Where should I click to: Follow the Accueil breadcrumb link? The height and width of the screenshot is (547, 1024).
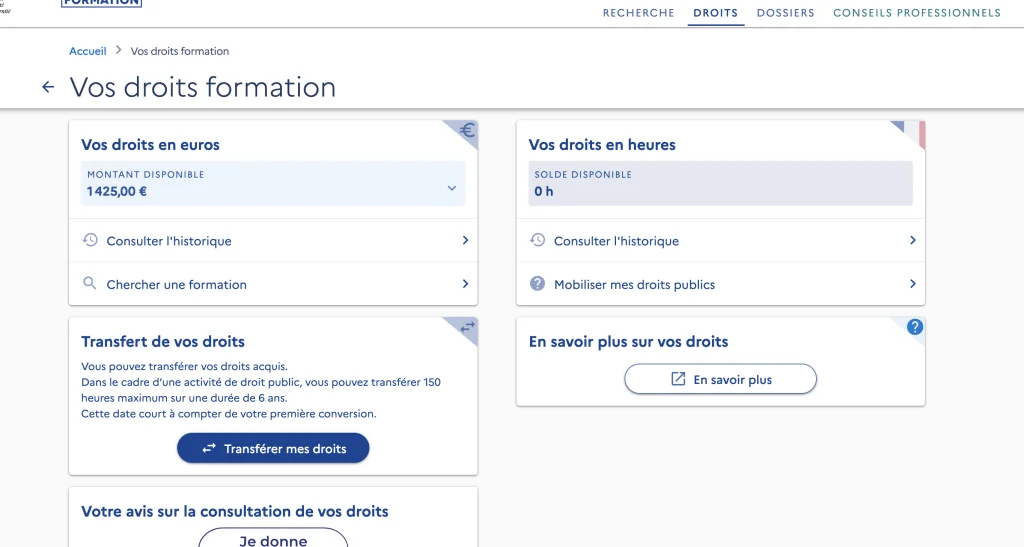(88, 51)
